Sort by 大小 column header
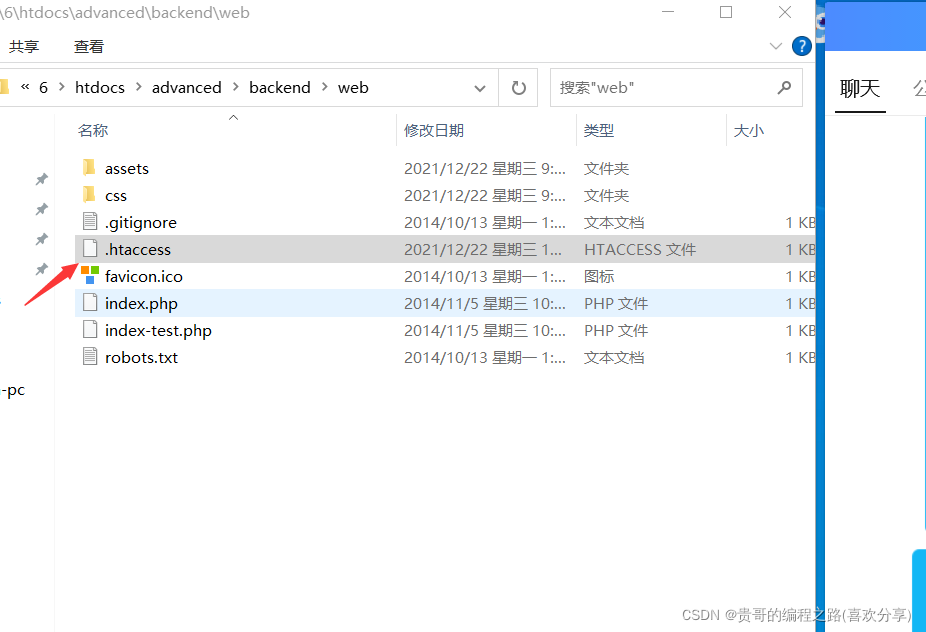The height and width of the screenshot is (632, 926). (749, 131)
